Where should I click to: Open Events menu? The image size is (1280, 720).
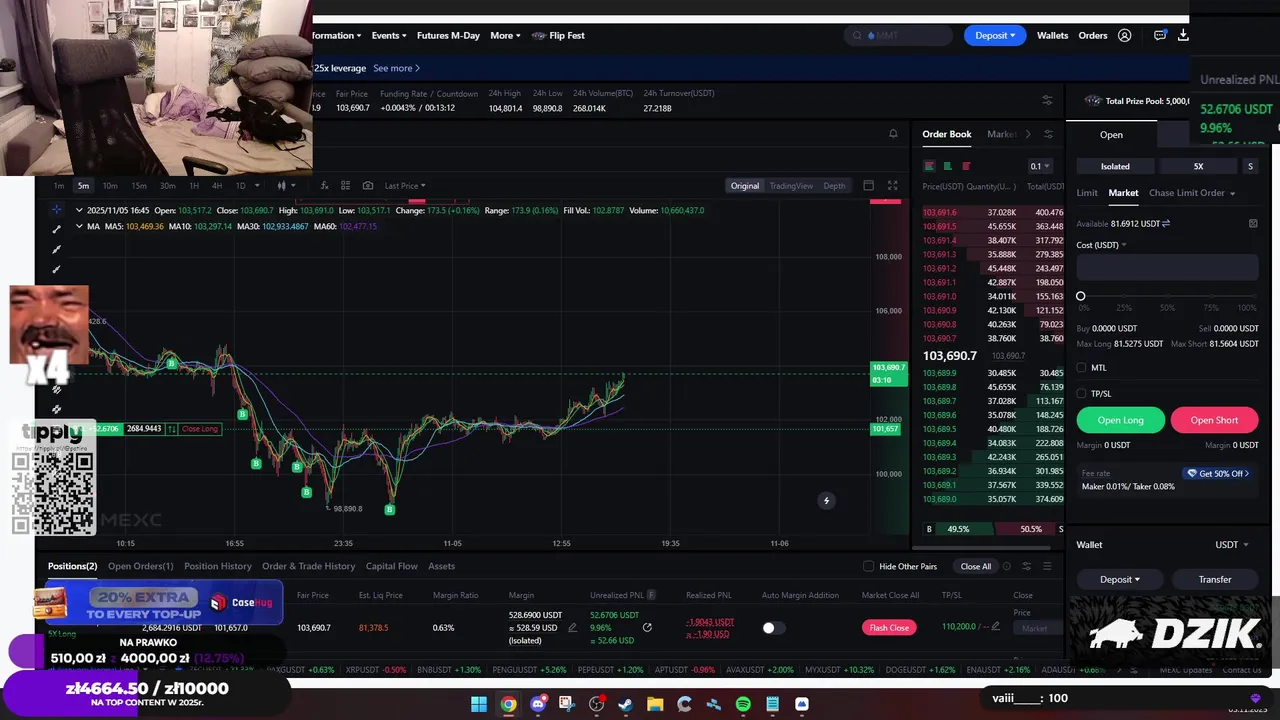[x=389, y=35]
